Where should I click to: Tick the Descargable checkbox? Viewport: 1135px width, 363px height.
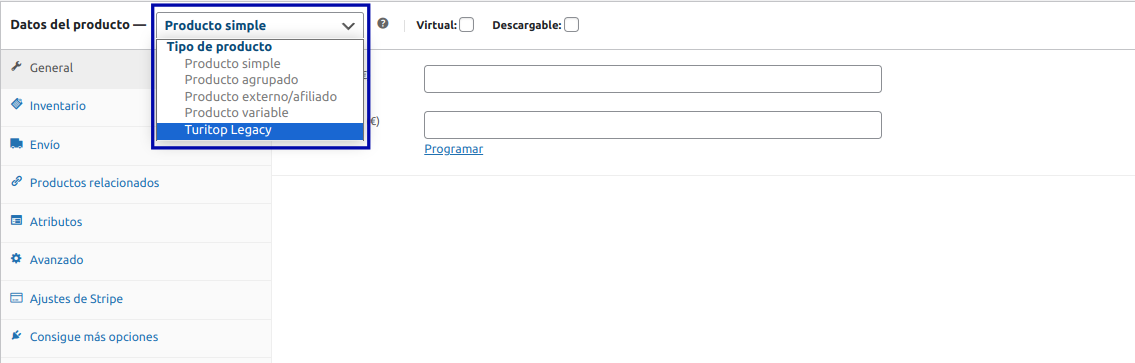[572, 25]
